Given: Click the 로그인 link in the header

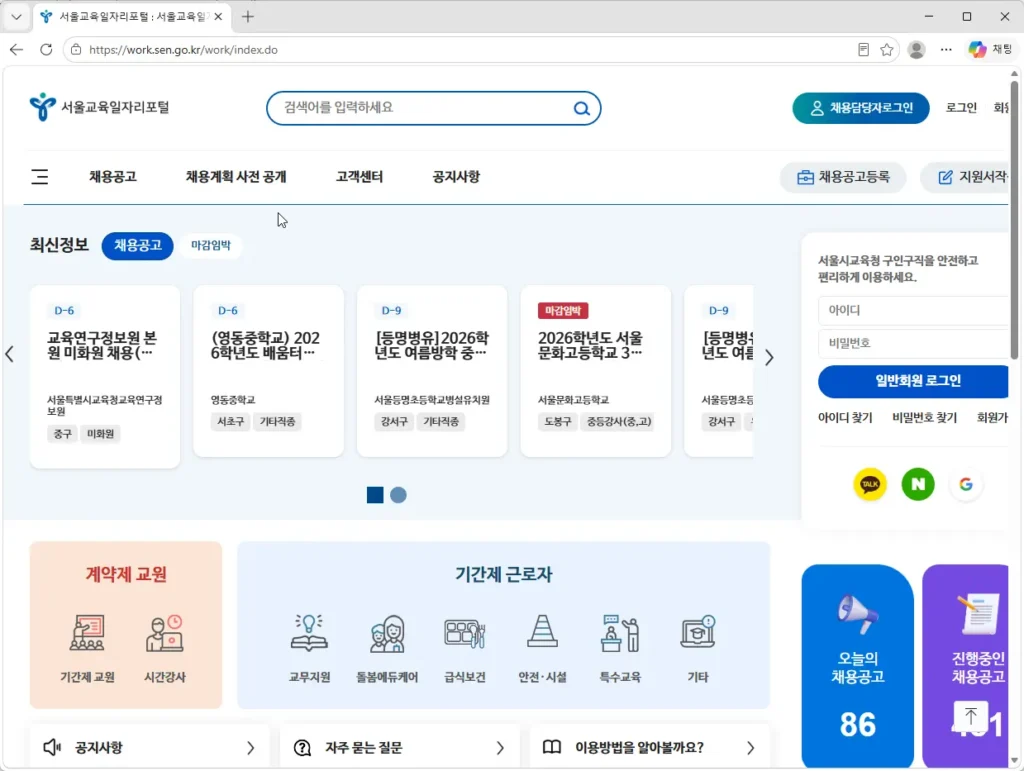Looking at the screenshot, I should point(961,108).
